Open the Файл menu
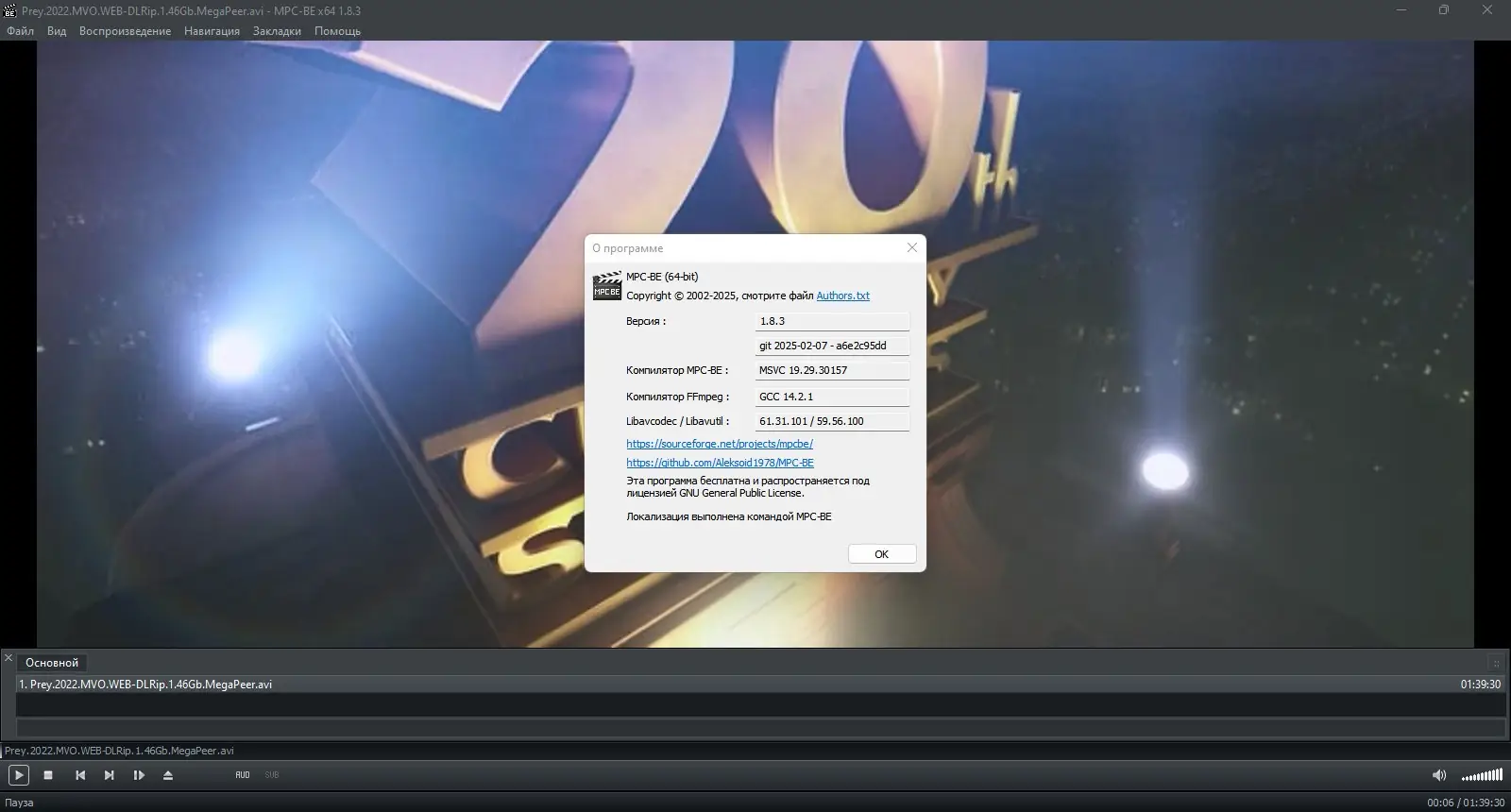The height and width of the screenshot is (812, 1511). [x=21, y=31]
